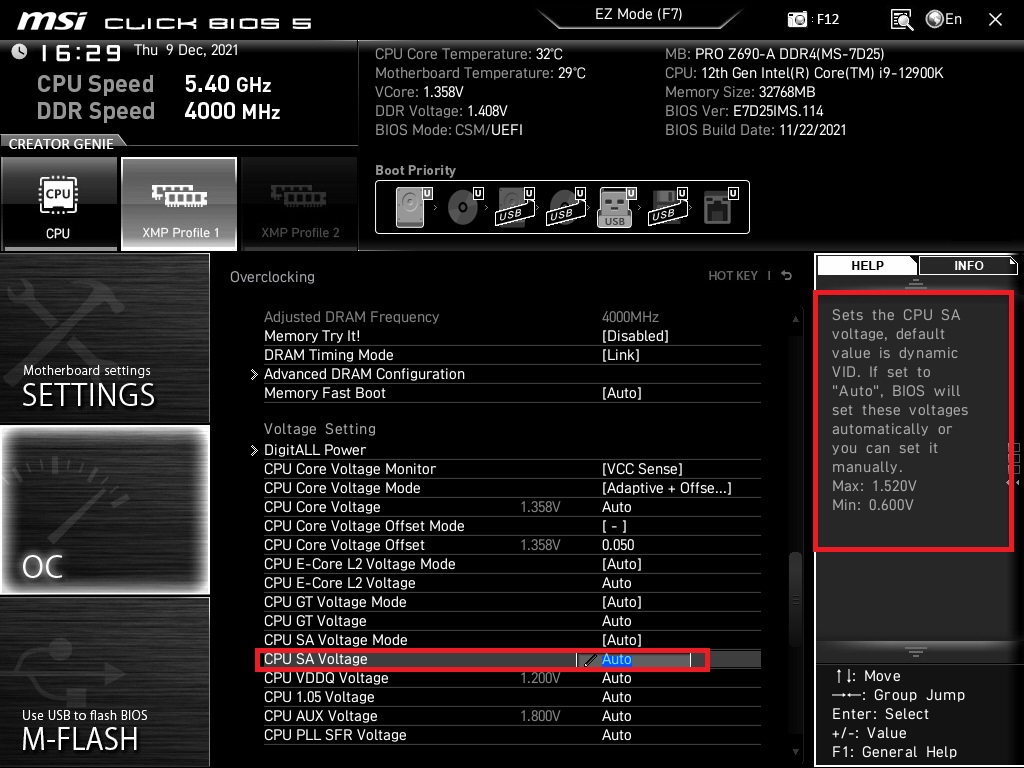Edit the CPU Core Voltage Offset 0.050 value

(x=618, y=545)
